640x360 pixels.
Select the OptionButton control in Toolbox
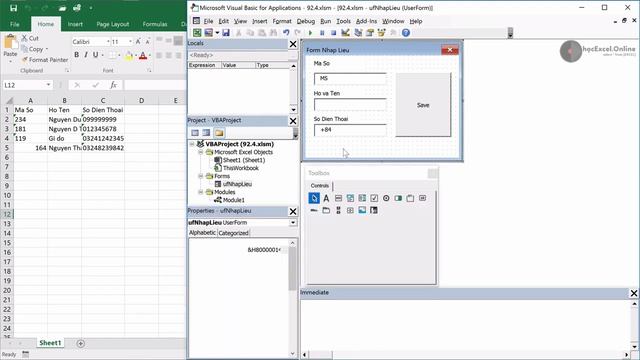(386, 198)
